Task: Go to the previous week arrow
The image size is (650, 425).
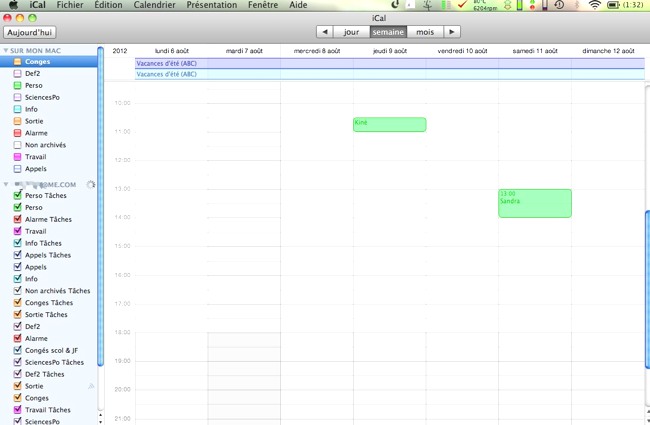Action: pyautogui.click(x=323, y=32)
